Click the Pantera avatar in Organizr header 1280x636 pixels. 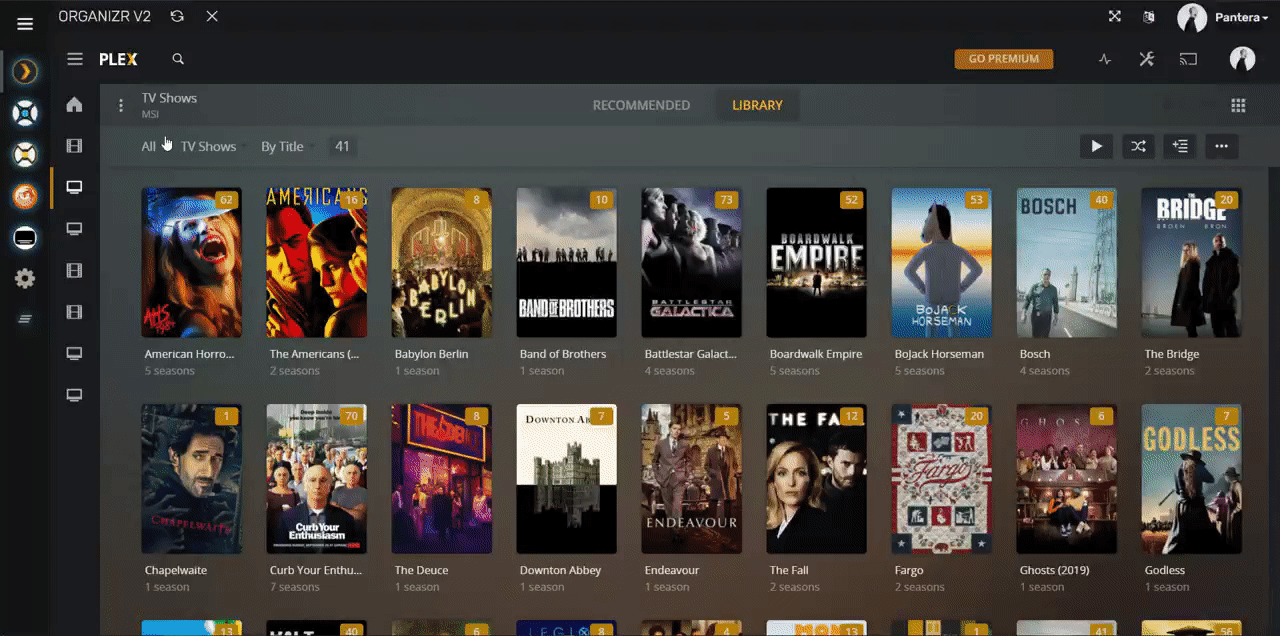tap(1192, 17)
